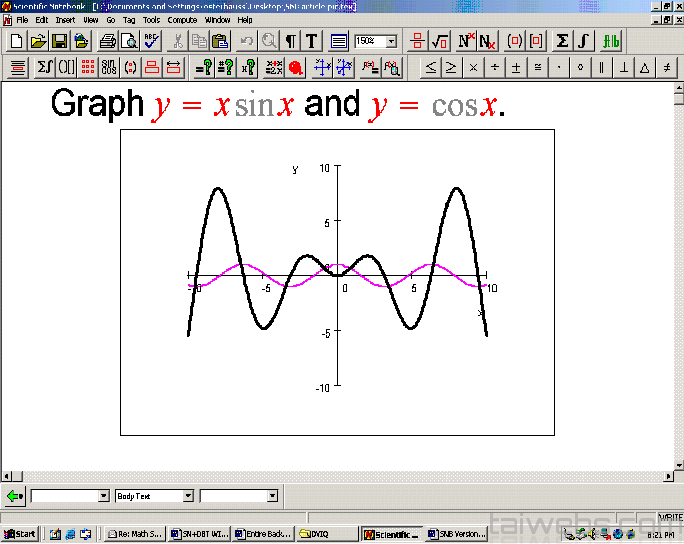Open the 150% zoom factor dropdown
Screen dimensions: 684x544
point(391,41)
